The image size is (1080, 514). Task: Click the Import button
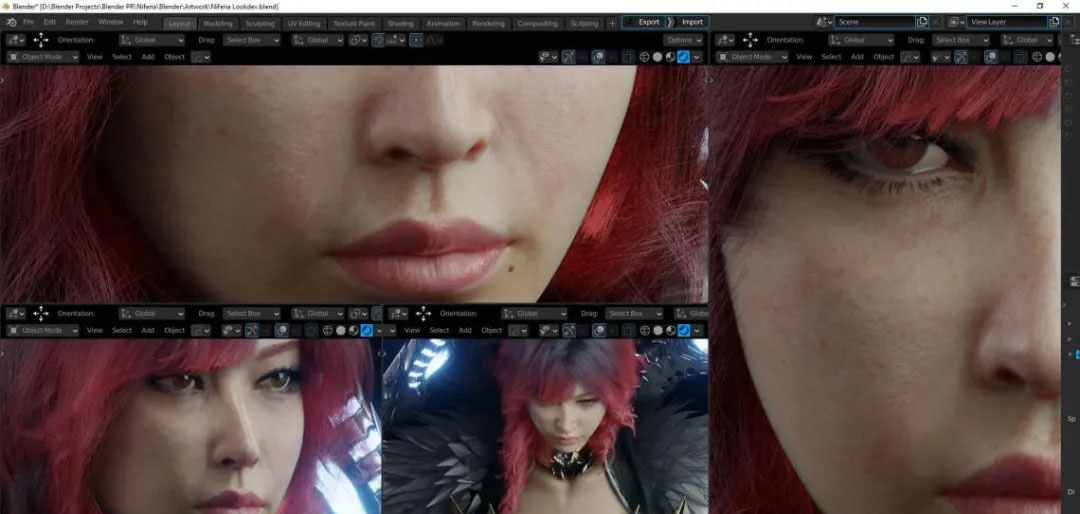688,22
